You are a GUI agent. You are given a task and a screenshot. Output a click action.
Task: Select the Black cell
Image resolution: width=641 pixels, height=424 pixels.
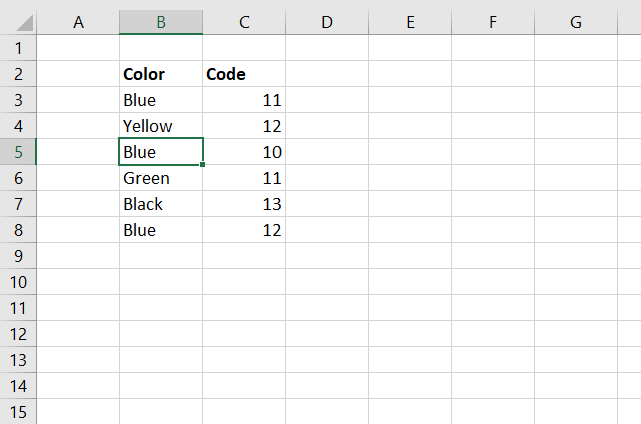pyautogui.click(x=161, y=204)
